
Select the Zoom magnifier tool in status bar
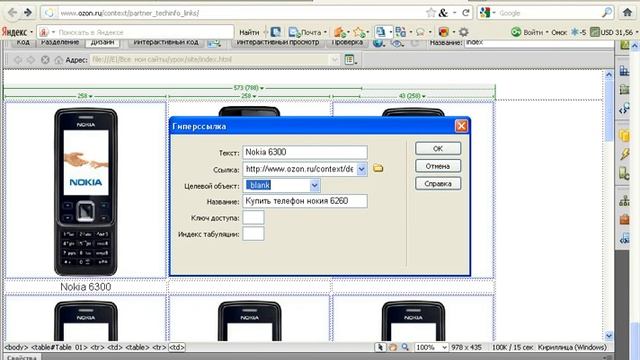point(405,347)
